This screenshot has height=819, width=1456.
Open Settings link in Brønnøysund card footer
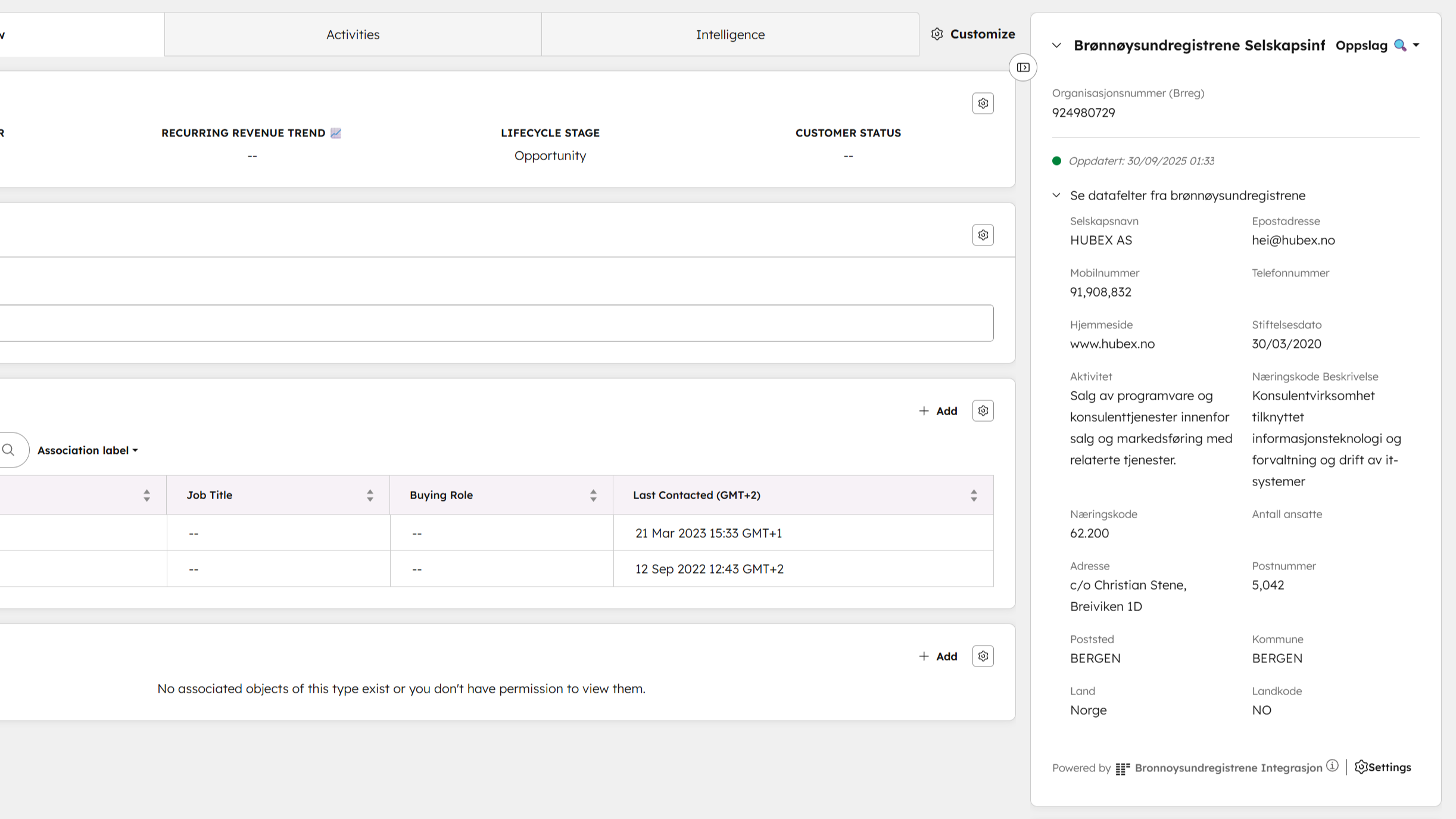(1383, 767)
